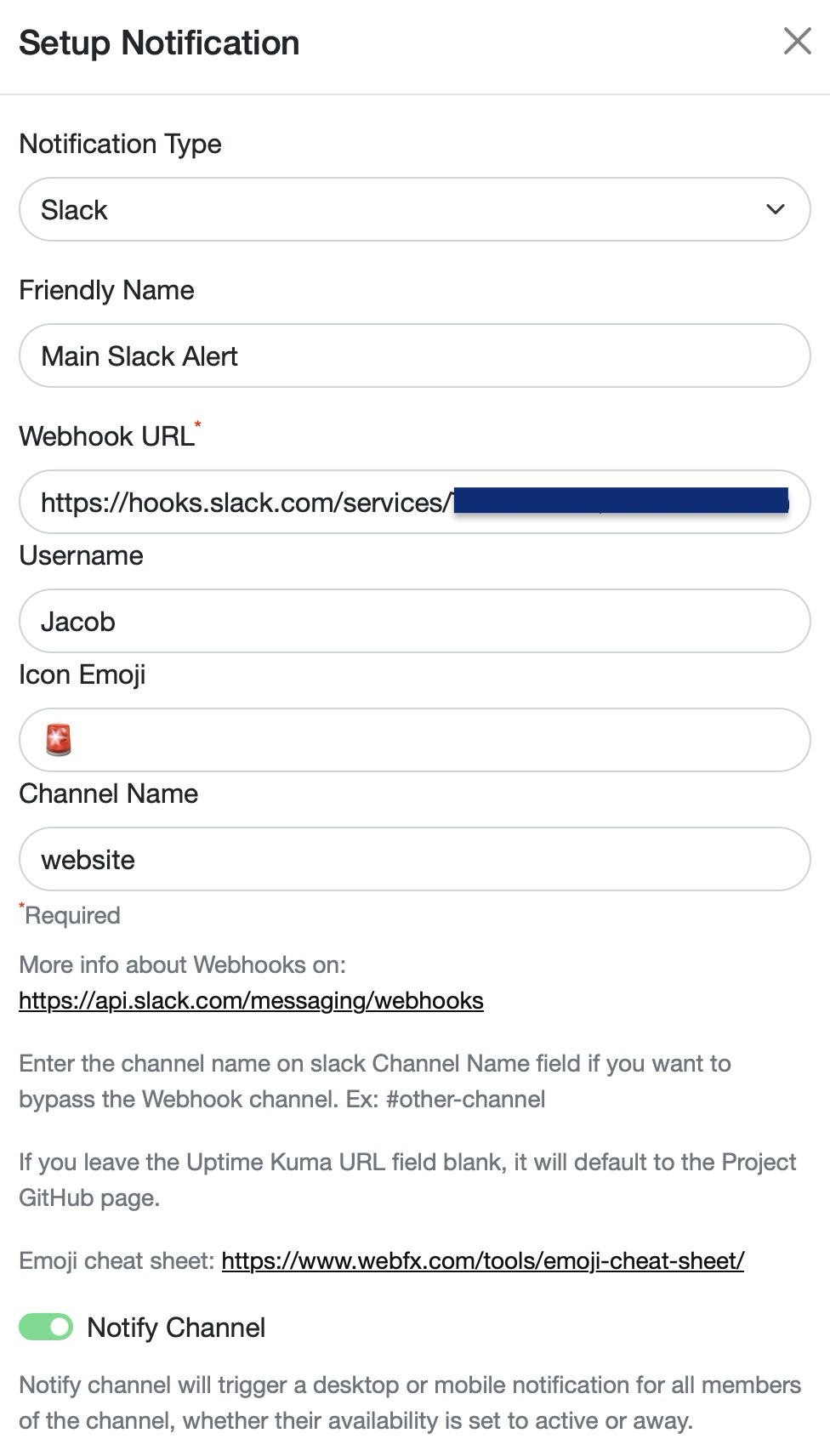
Task: Click the Webhook URL field label
Action: point(105,435)
